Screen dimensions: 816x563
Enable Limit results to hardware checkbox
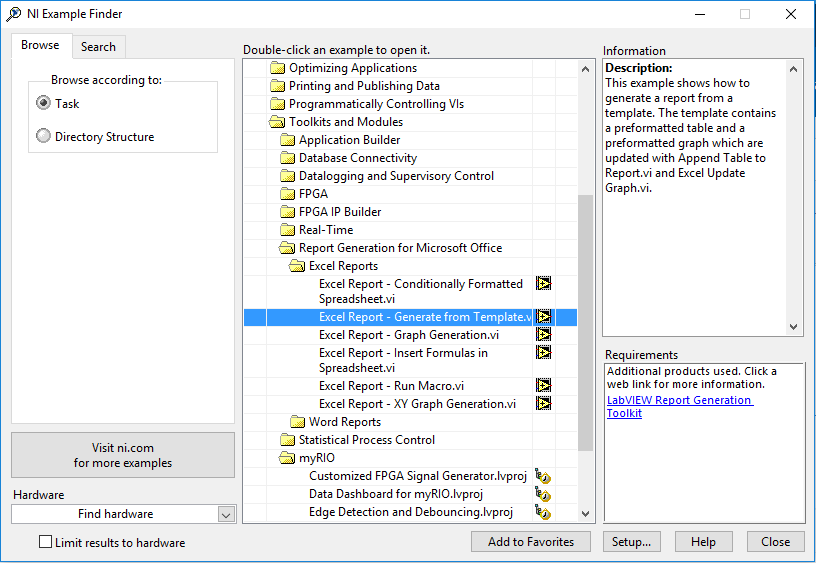coord(46,542)
